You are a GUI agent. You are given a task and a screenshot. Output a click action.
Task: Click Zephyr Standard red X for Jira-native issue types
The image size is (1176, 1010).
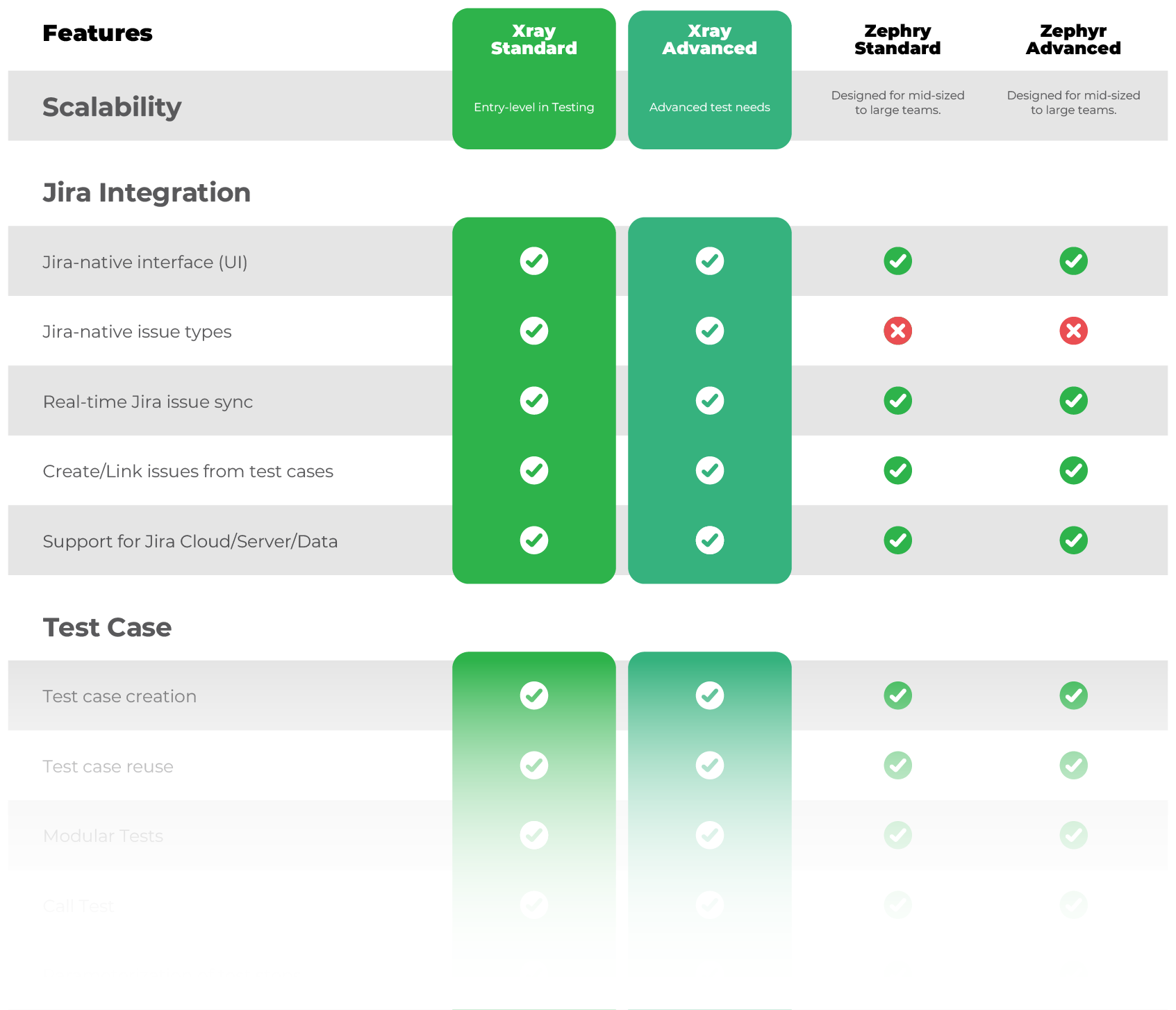897,331
